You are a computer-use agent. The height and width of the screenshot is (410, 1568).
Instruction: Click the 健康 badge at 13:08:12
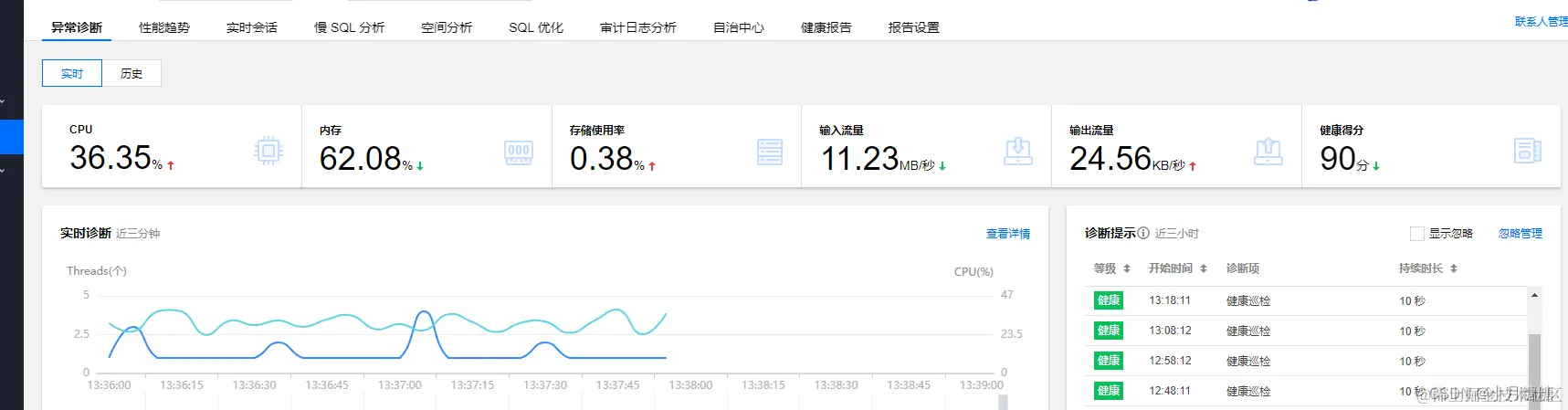click(x=1109, y=331)
